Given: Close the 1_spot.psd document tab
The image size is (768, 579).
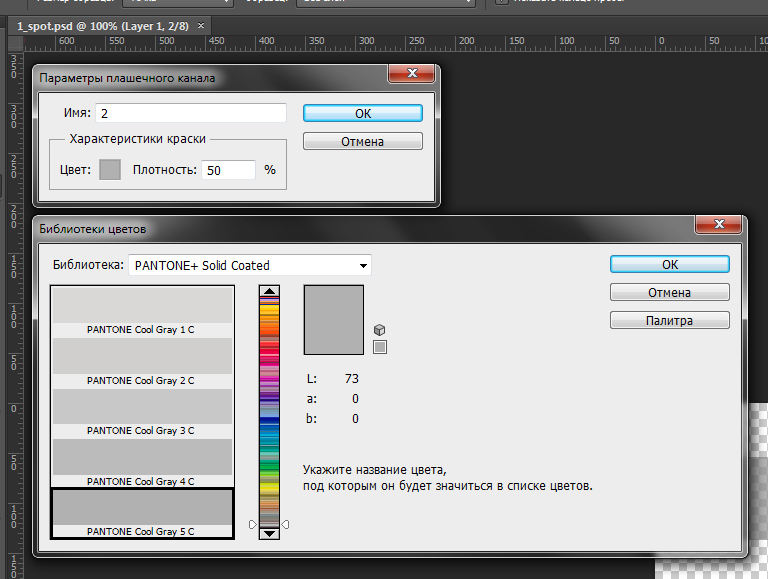Looking at the screenshot, I should [x=201, y=25].
